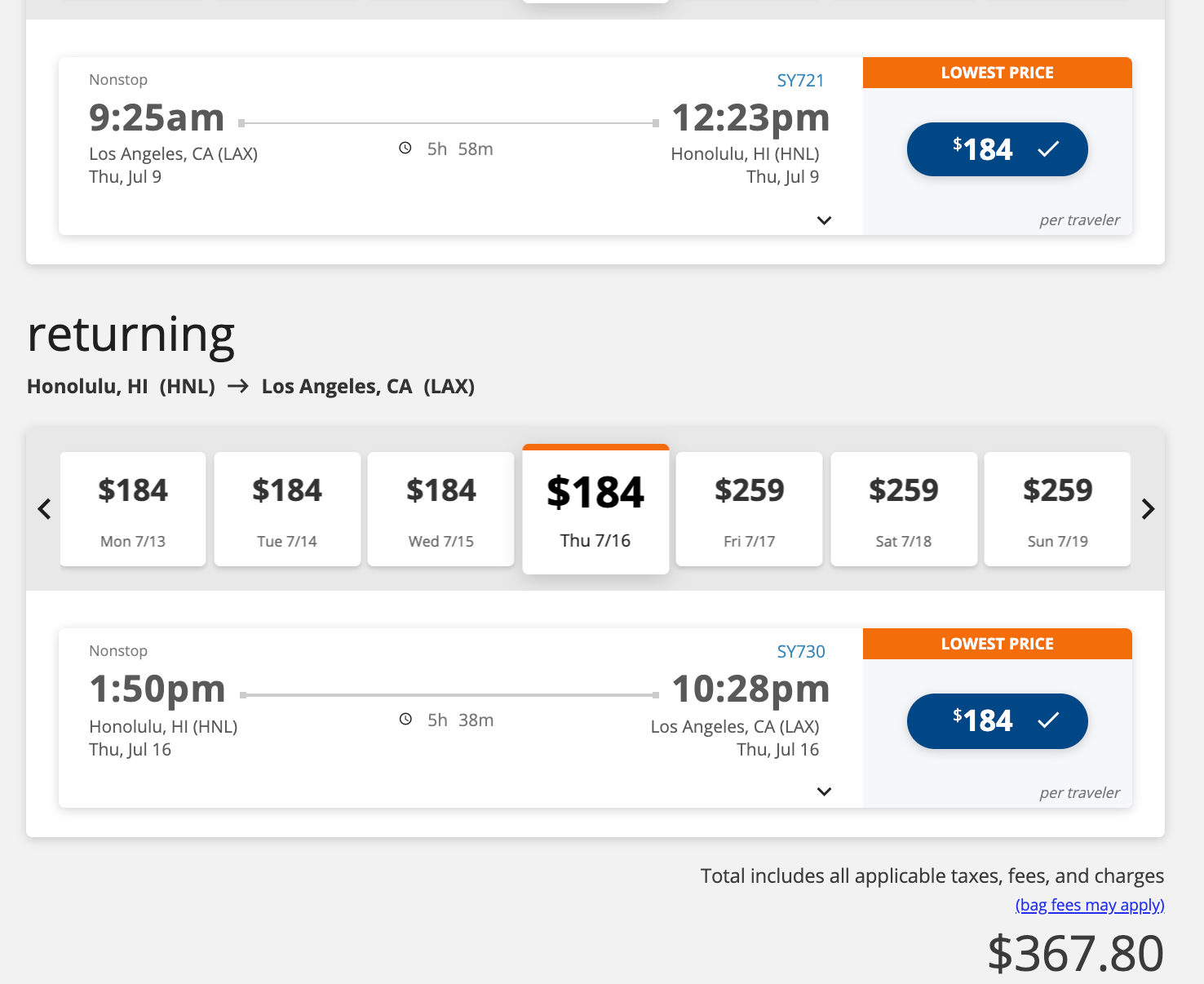Toggle the $184 departing fare selection
The height and width of the screenshot is (984, 1204).
pos(997,149)
